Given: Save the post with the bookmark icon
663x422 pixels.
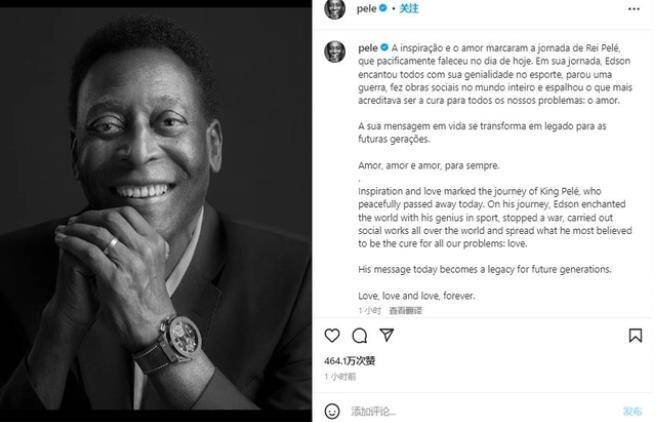Looking at the screenshot, I should pos(635,336).
